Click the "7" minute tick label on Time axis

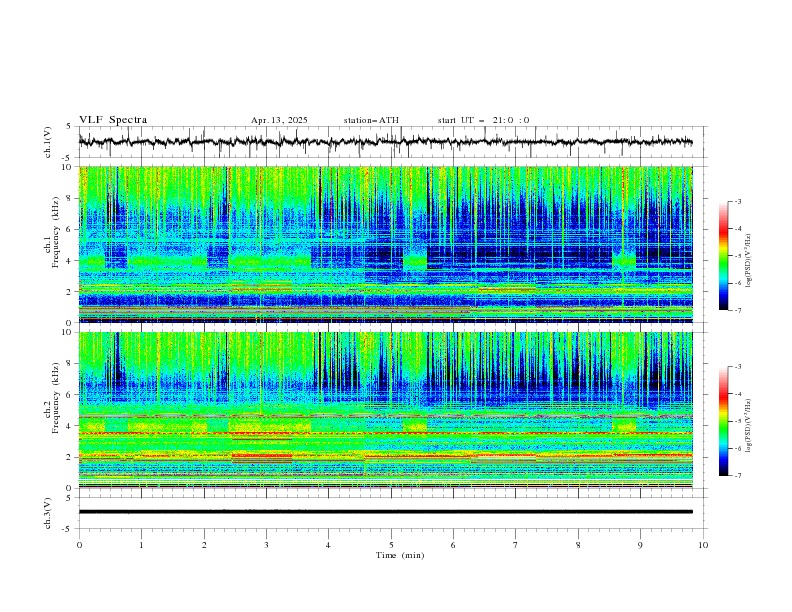click(x=516, y=545)
